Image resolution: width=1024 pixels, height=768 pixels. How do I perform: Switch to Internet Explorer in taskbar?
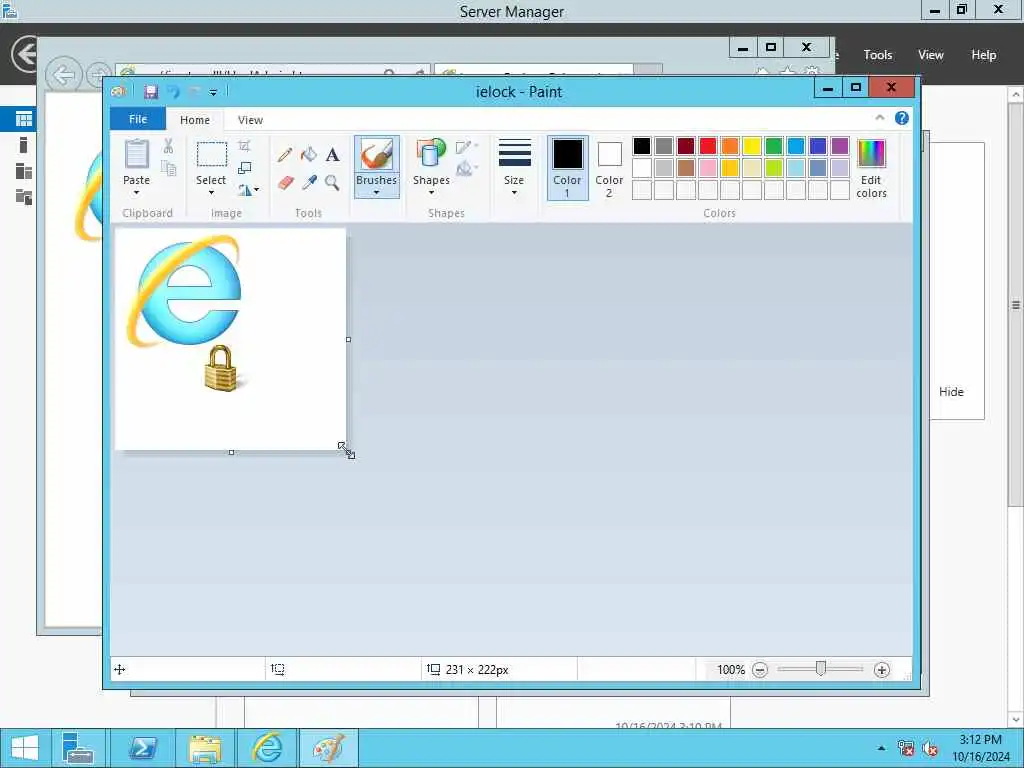click(266, 748)
